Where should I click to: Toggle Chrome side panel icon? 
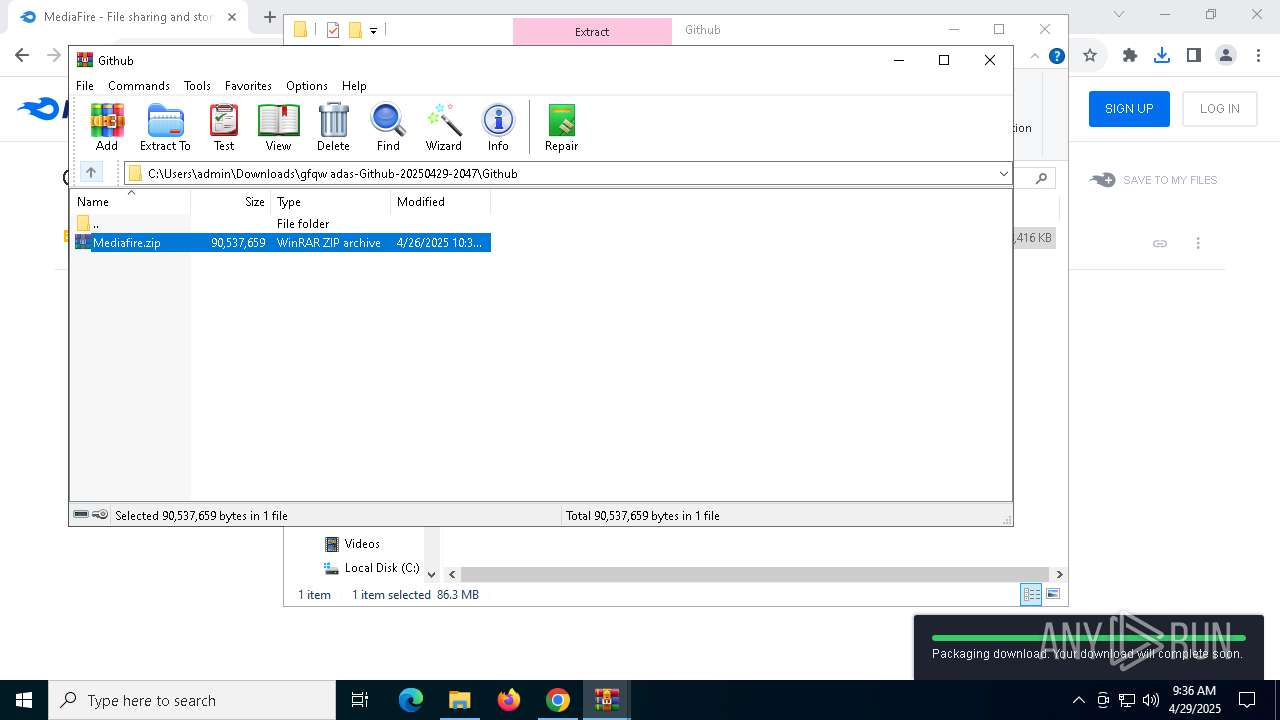click(x=1194, y=56)
